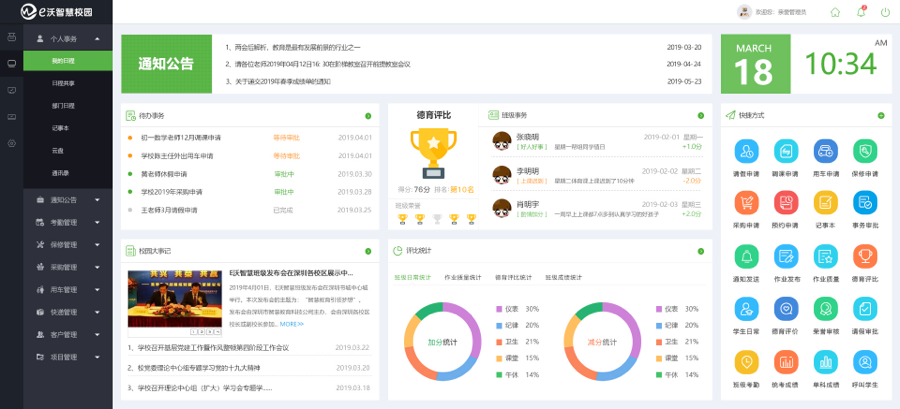
Task: Collapse the 个人事务 sidebar section
Action: pos(64,38)
